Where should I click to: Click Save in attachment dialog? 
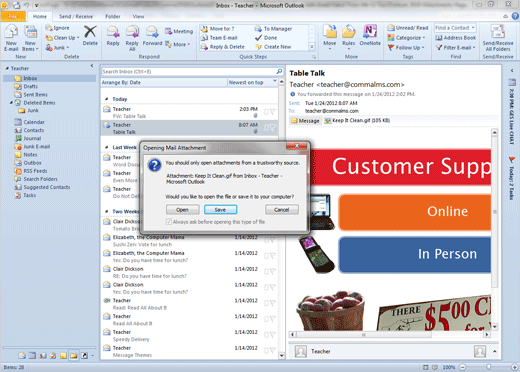220,210
